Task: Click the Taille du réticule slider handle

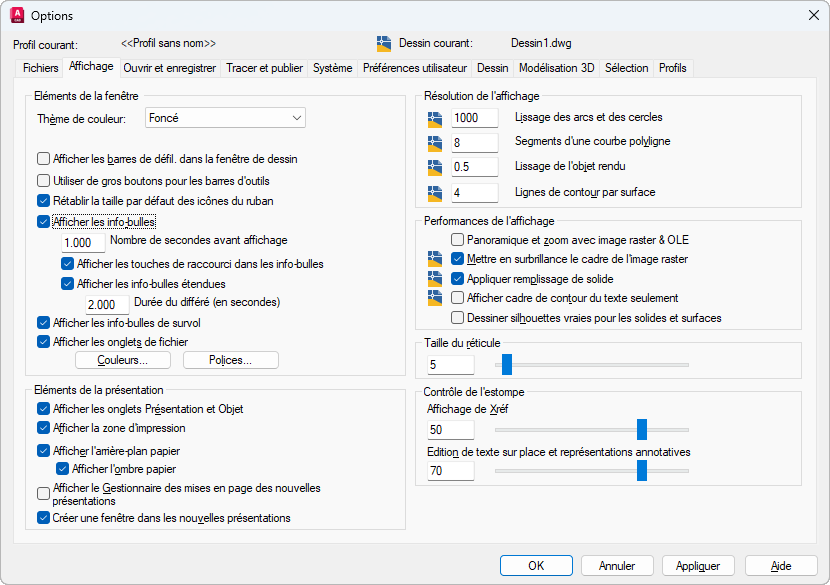Action: point(507,364)
